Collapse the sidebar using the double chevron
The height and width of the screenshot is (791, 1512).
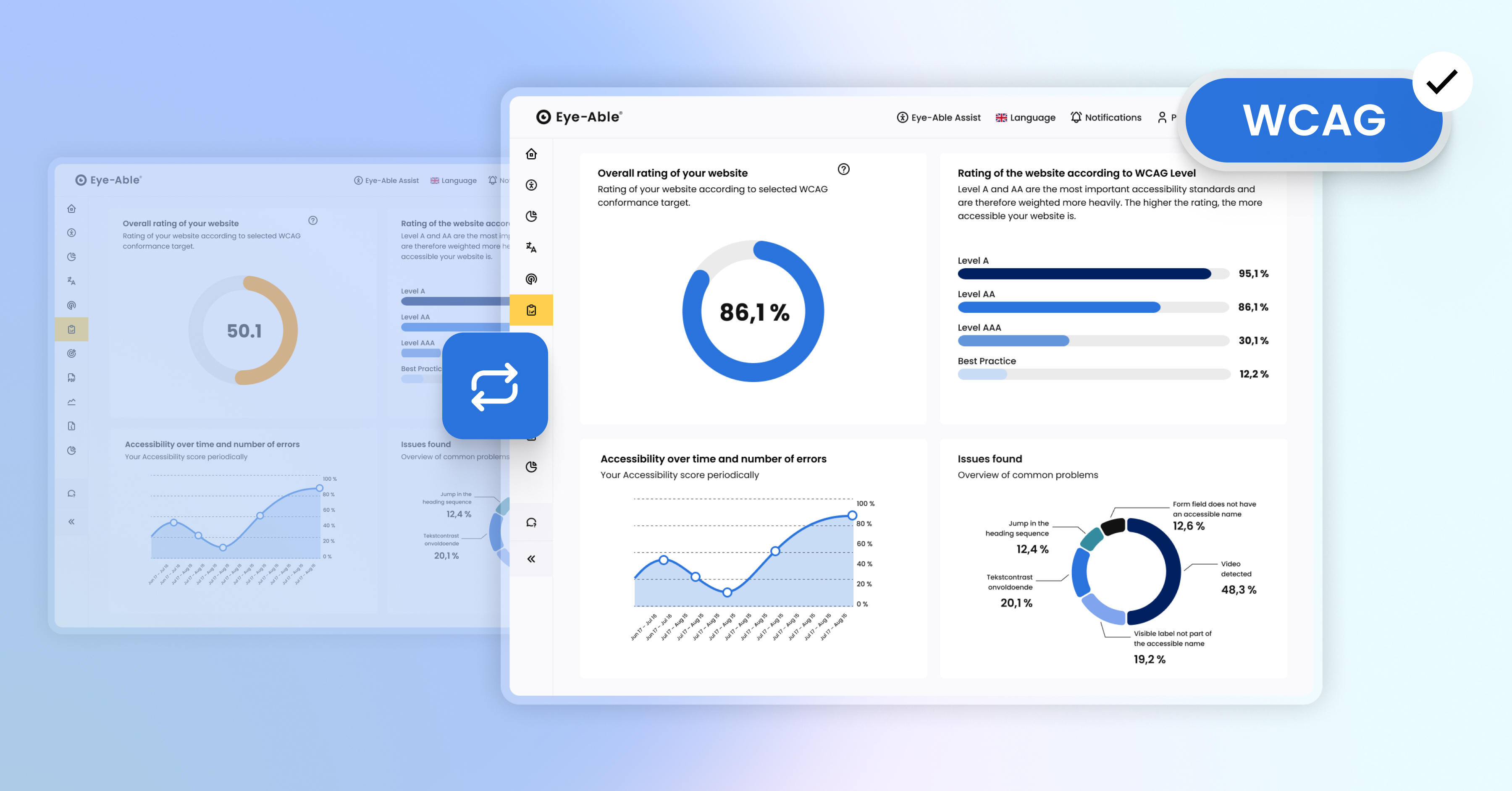click(x=531, y=559)
